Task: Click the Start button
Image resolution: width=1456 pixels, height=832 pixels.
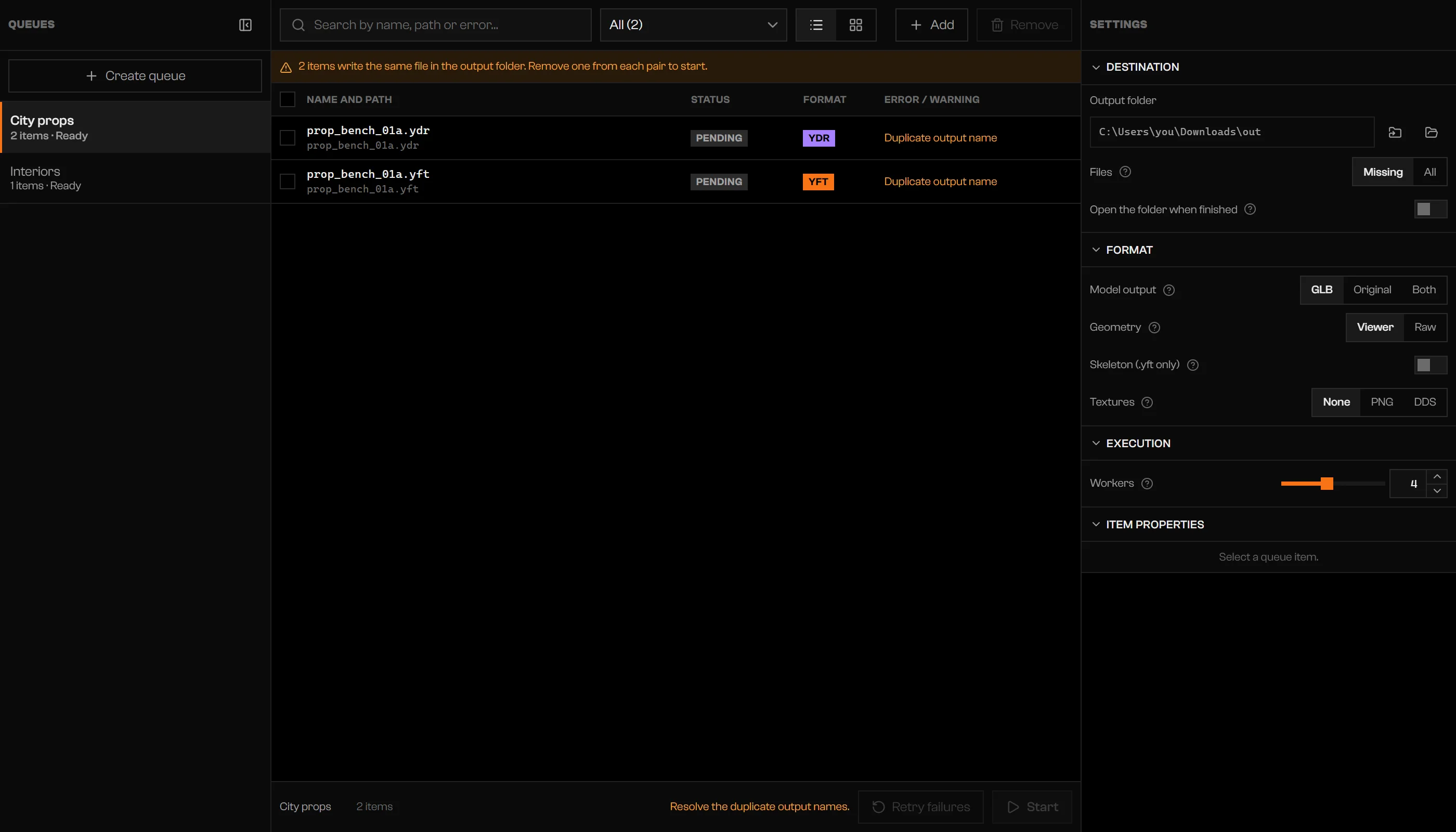Action: click(x=1032, y=807)
